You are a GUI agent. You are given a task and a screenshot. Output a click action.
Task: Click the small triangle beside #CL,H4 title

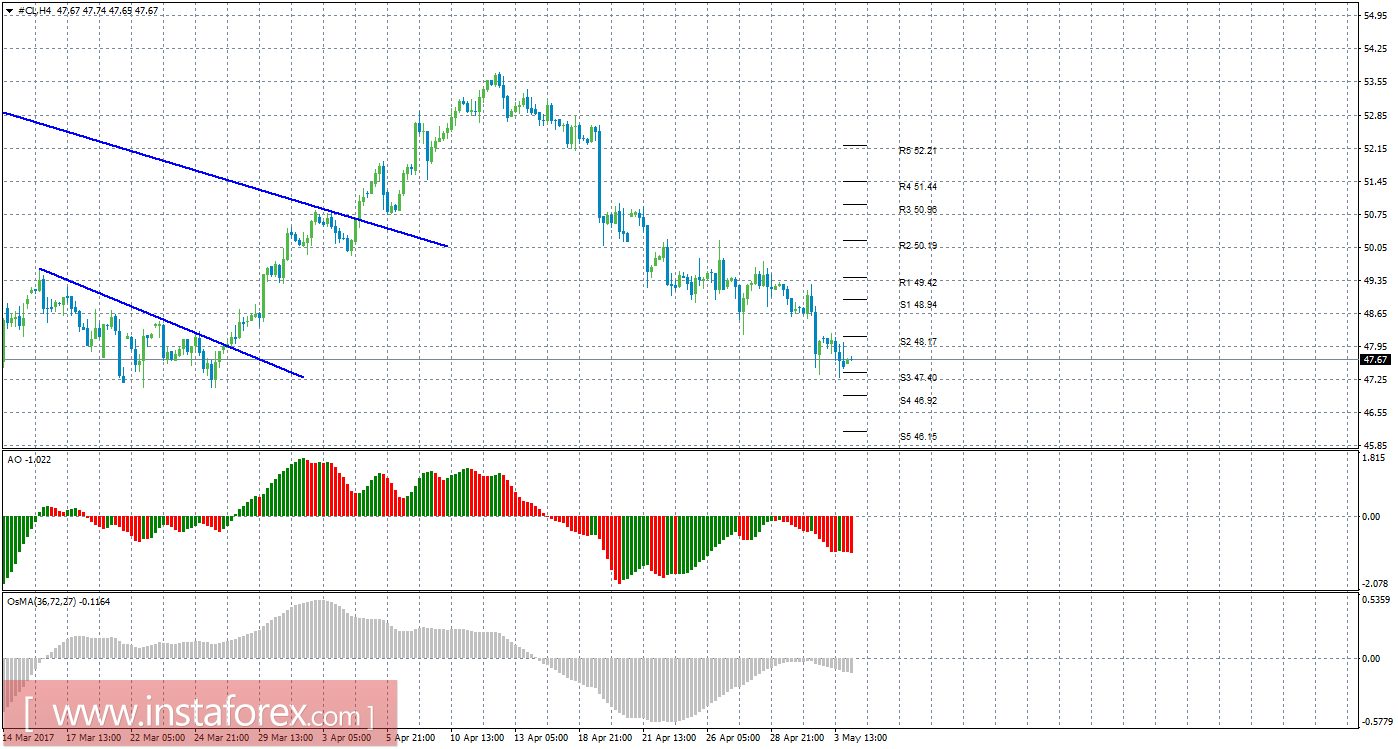(x=10, y=9)
